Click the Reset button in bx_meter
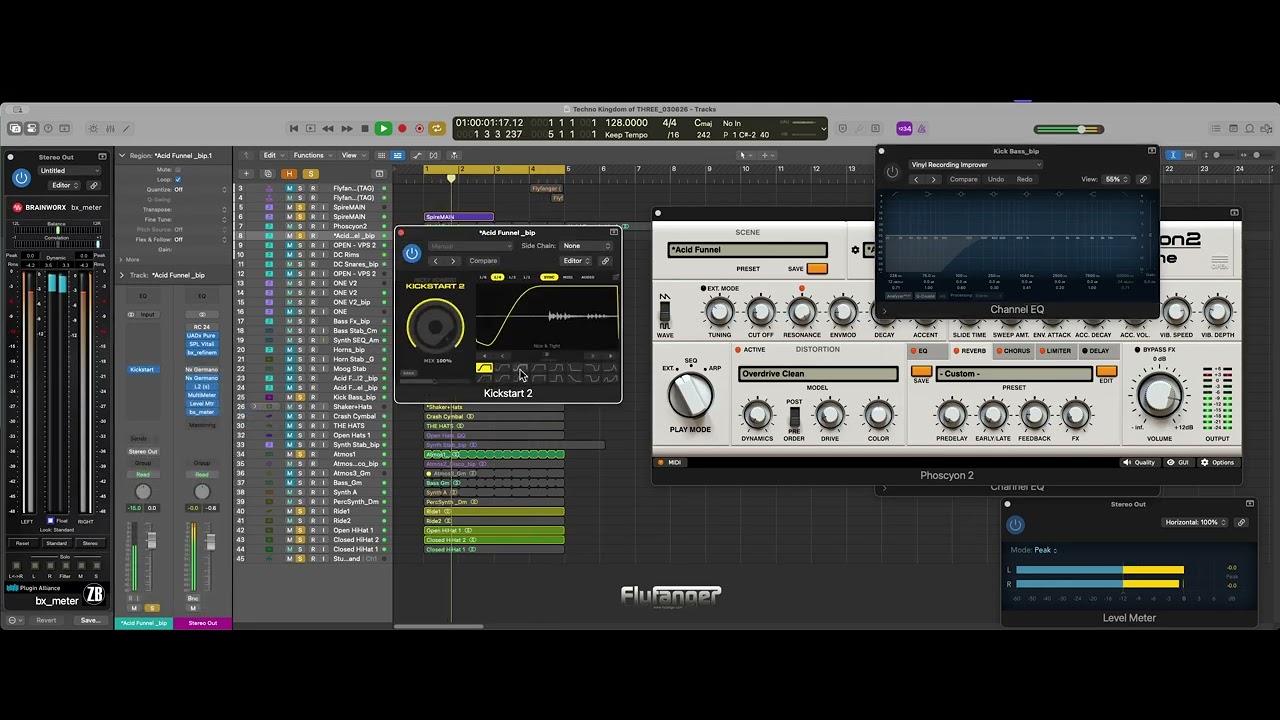Screen dimensions: 1280x720 pos(22,543)
